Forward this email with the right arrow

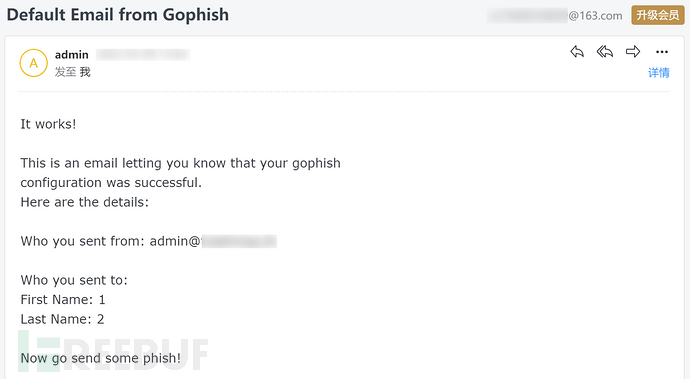633,52
